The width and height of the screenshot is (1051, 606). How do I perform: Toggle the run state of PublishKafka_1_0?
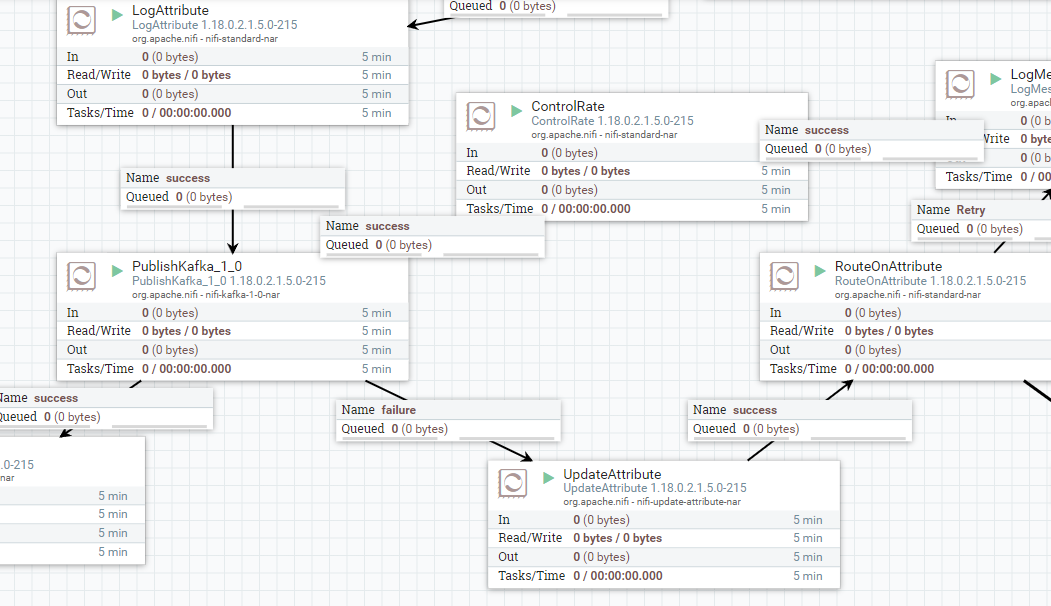tap(115, 271)
